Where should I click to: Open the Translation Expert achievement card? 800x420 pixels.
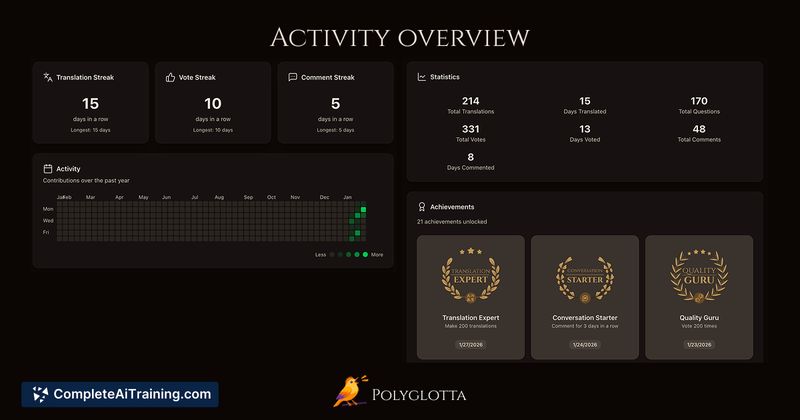coord(470,297)
